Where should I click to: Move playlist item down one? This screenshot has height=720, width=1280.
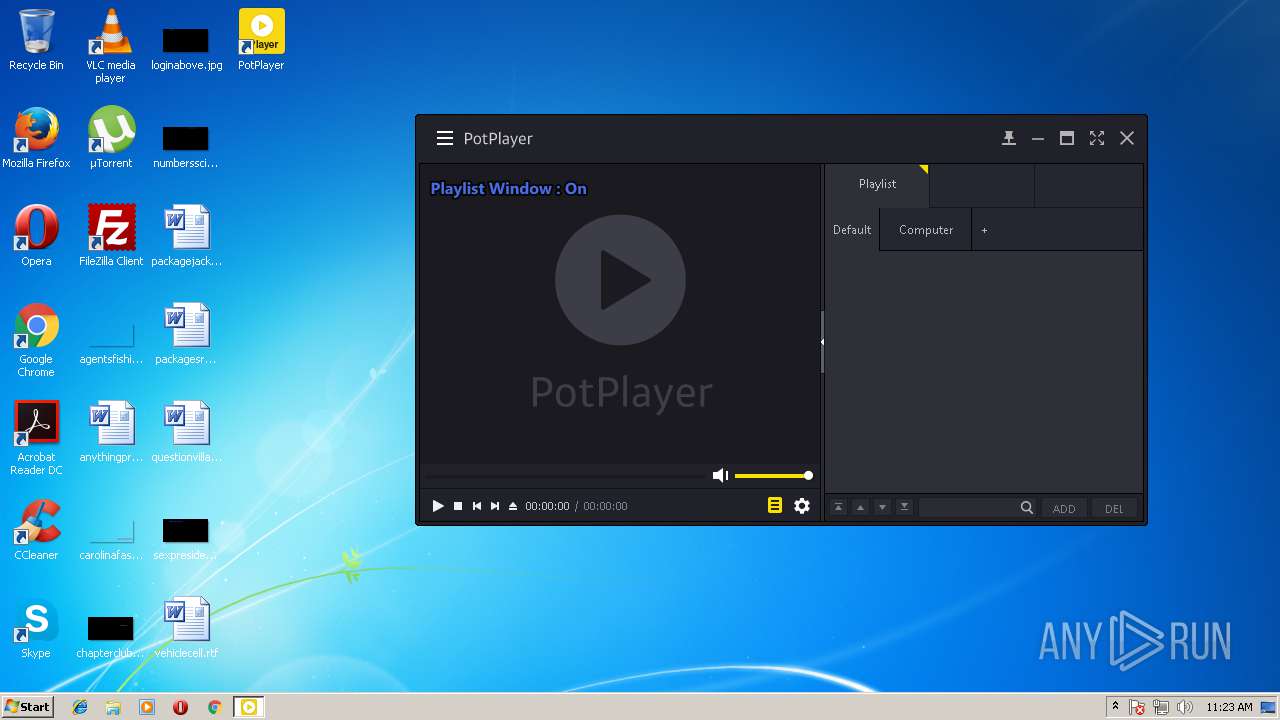[882, 508]
